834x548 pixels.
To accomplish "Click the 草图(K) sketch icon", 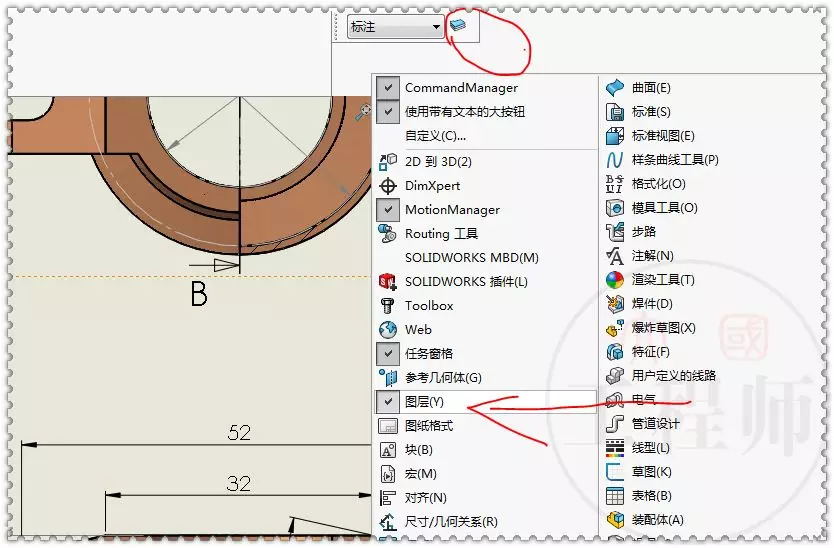I will [615, 472].
